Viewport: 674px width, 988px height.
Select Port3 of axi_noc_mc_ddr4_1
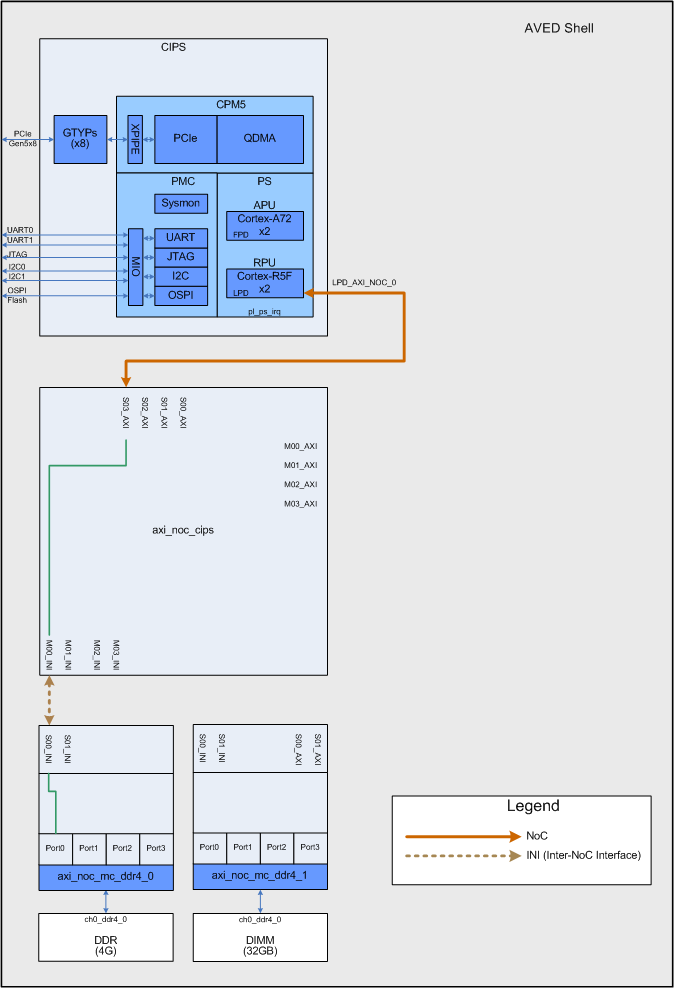(310, 848)
